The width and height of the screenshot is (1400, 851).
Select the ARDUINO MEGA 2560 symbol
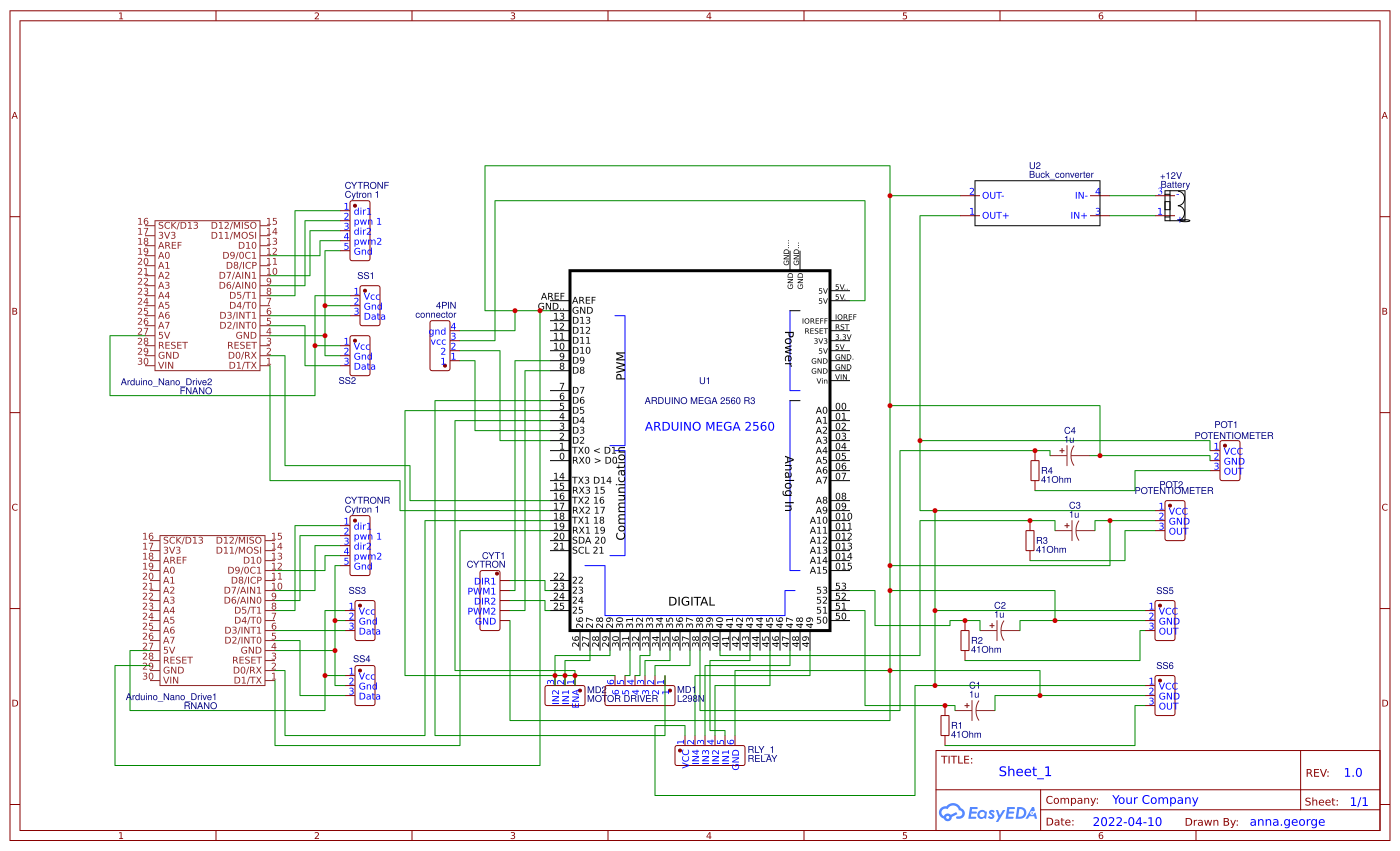point(700,430)
